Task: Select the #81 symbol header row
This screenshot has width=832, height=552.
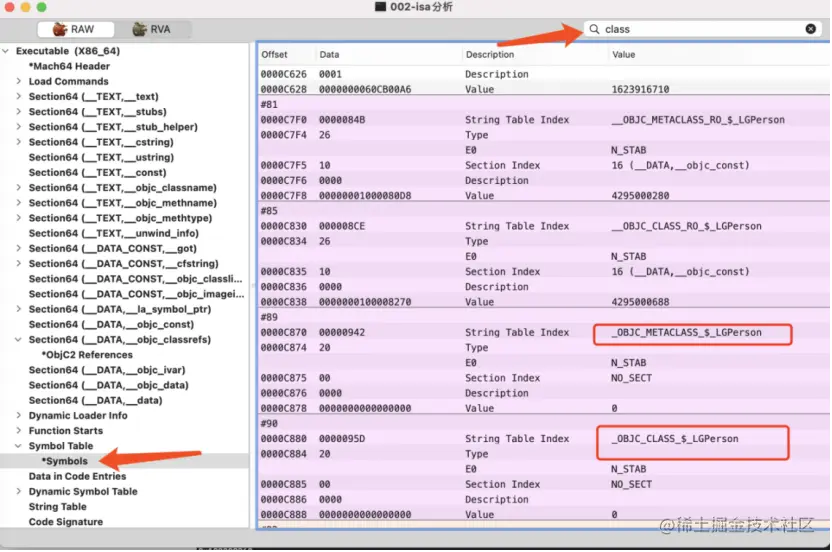Action: coord(543,105)
